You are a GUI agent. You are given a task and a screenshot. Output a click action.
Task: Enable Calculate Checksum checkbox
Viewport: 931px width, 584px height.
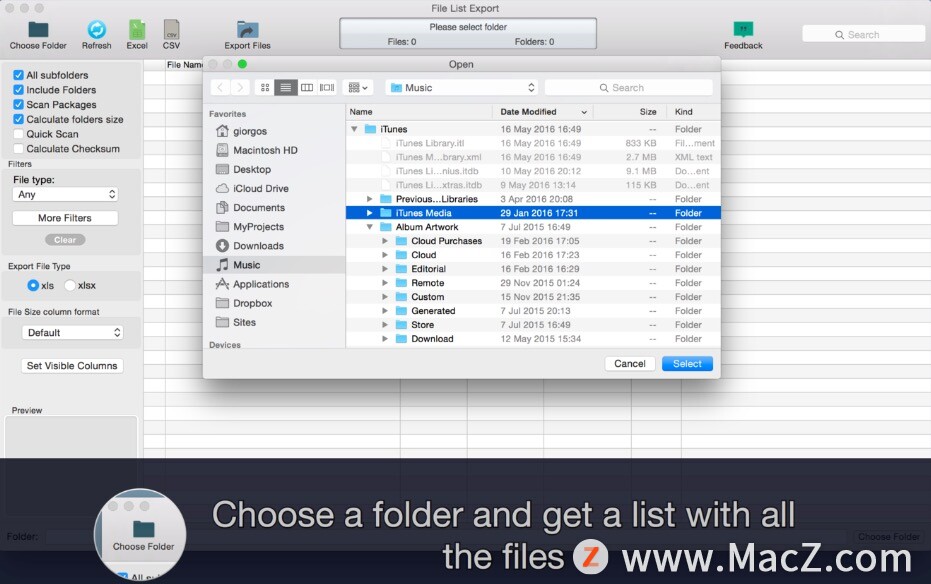[18, 149]
